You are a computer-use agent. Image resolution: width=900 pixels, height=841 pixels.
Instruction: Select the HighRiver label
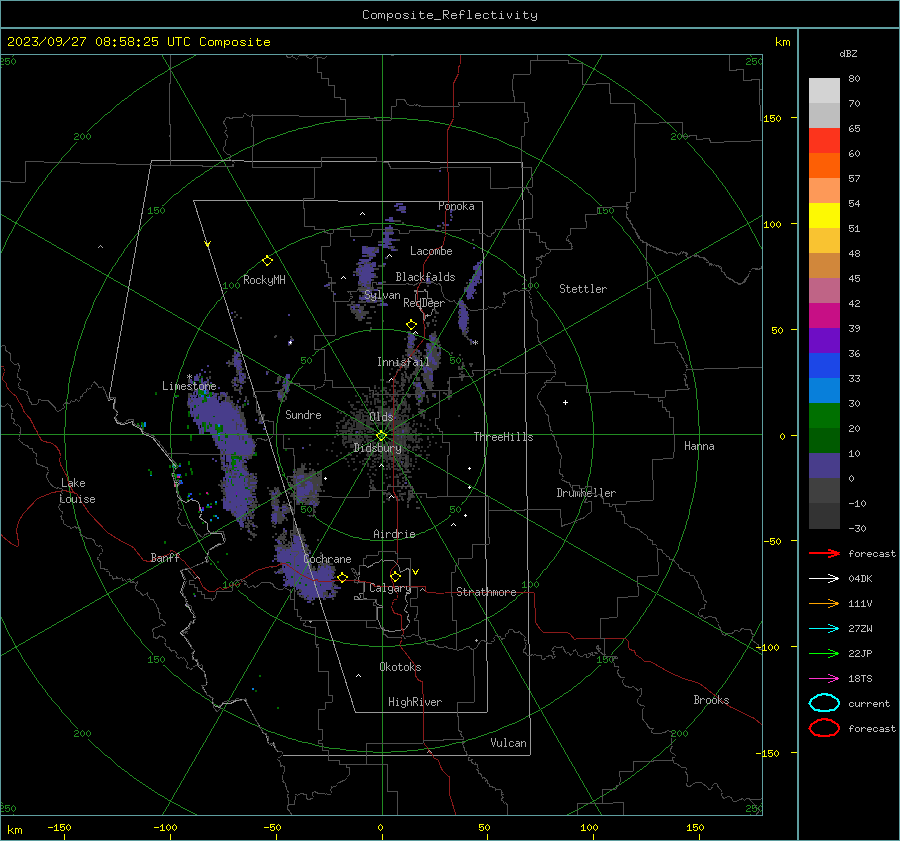point(415,702)
